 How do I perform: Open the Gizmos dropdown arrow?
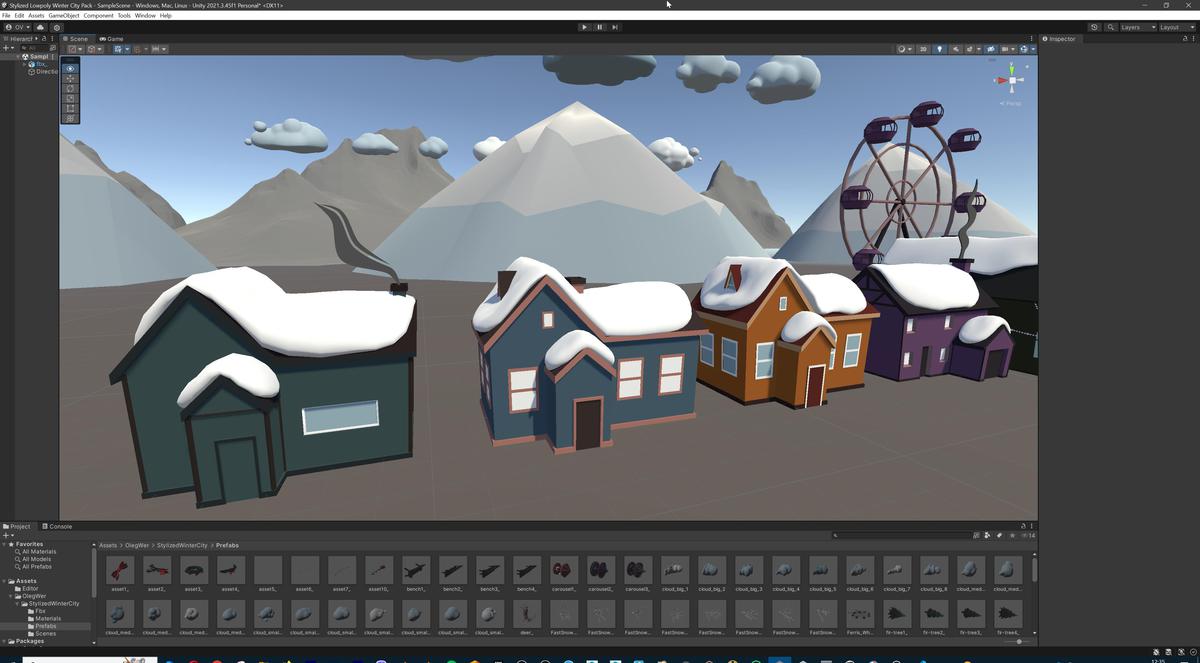click(1033, 49)
